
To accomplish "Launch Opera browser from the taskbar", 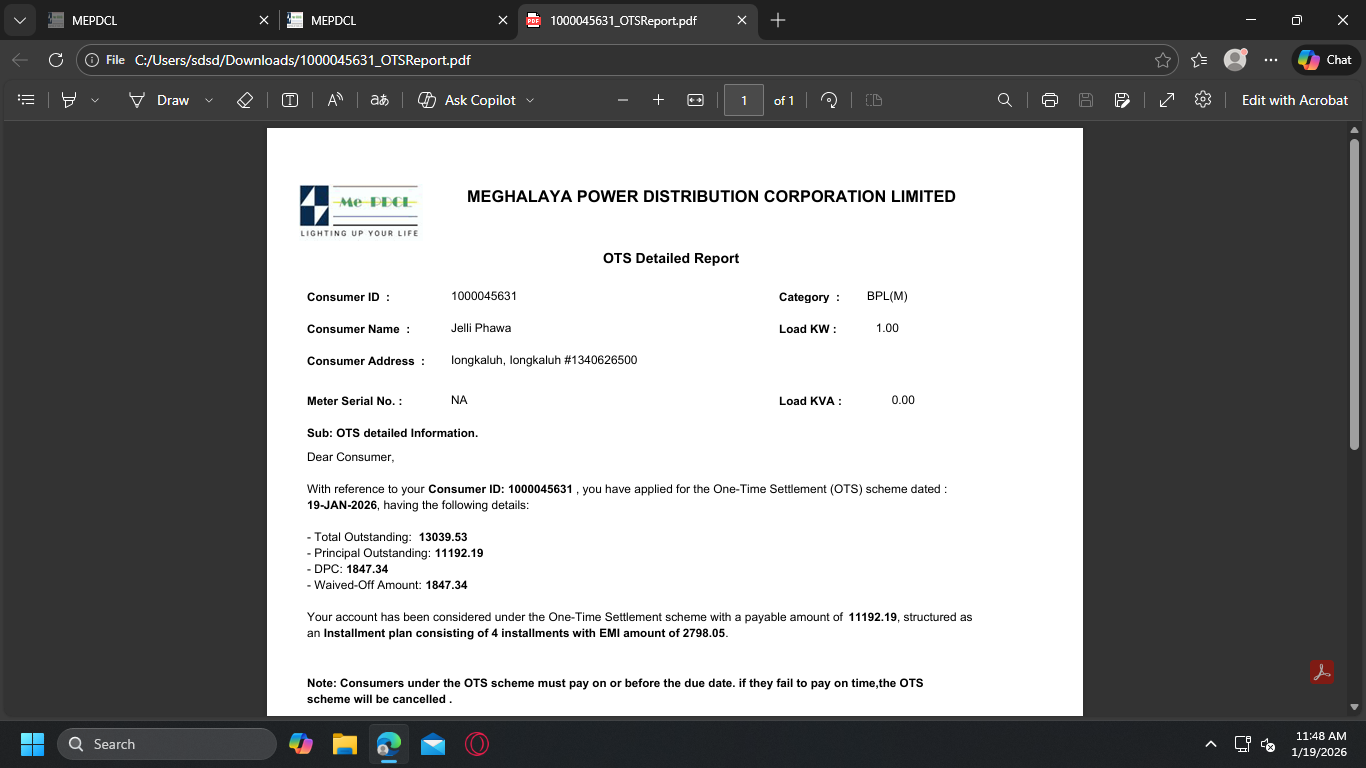I will tap(477, 744).
